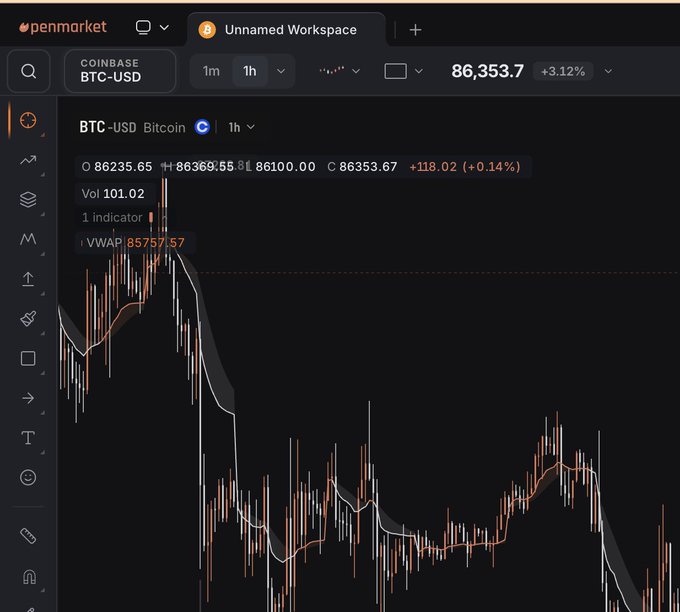Click the chart layout rectangle icon
680x612 pixels.
tap(396, 71)
